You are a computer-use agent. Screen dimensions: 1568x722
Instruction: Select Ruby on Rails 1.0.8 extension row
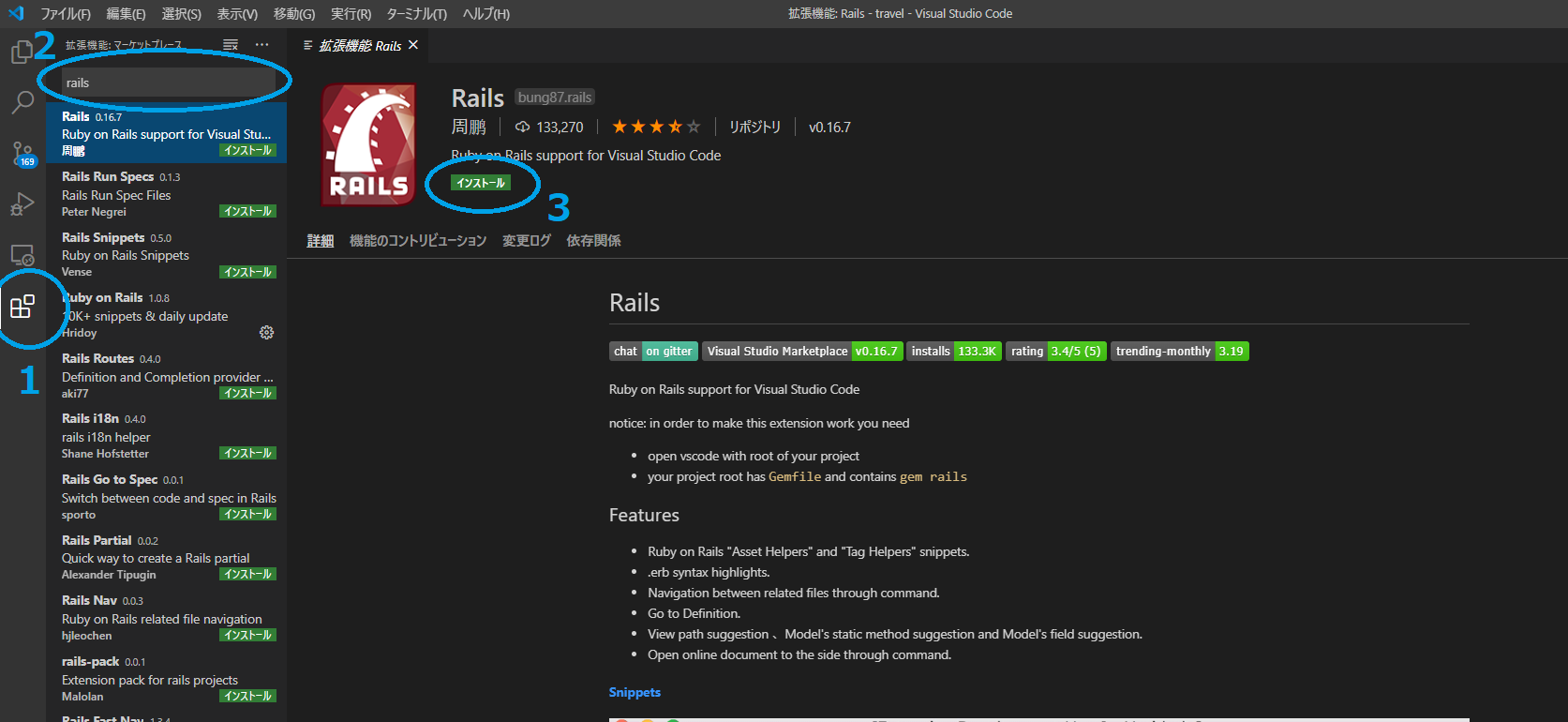[167, 314]
